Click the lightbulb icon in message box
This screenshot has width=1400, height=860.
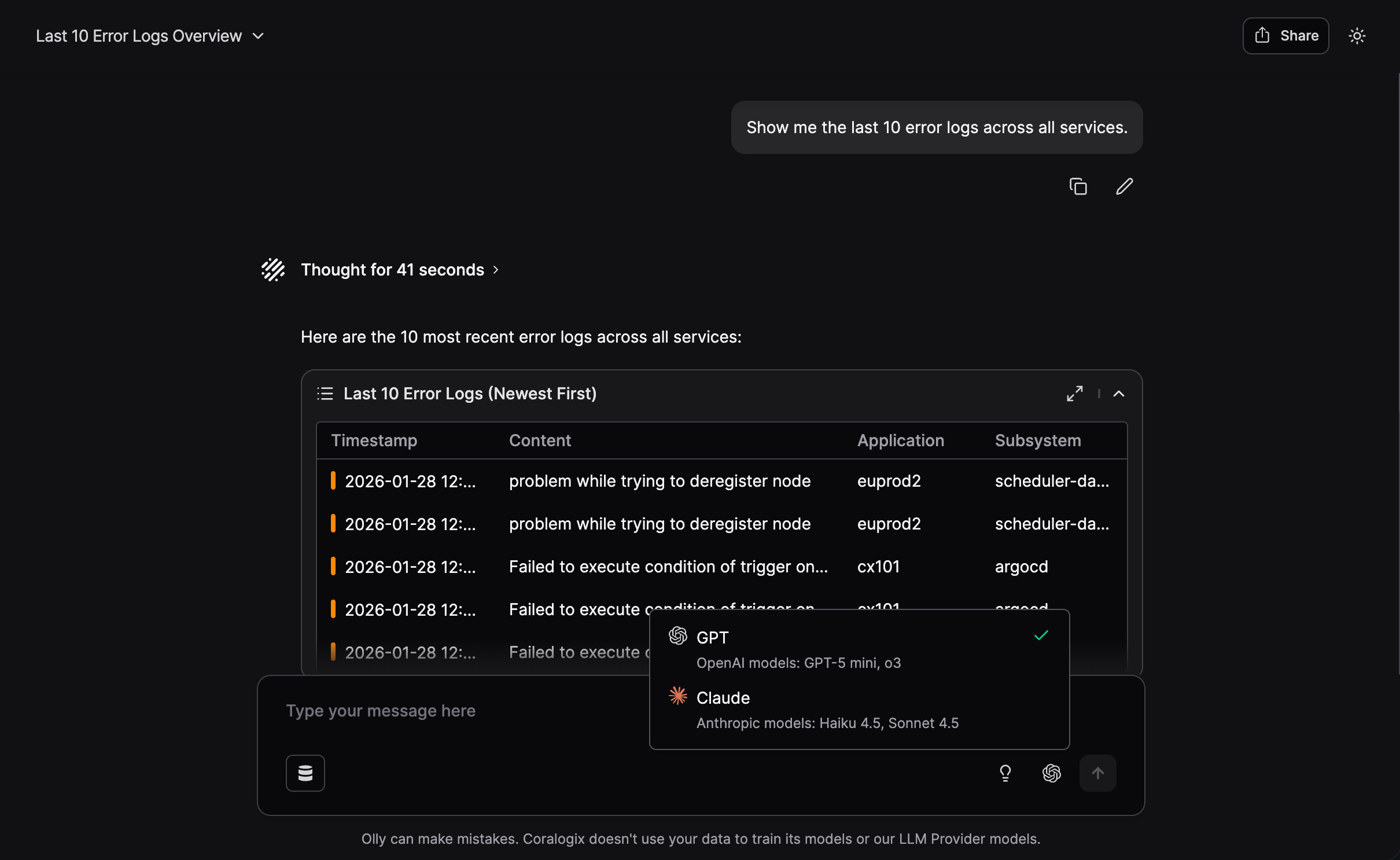coord(1005,773)
